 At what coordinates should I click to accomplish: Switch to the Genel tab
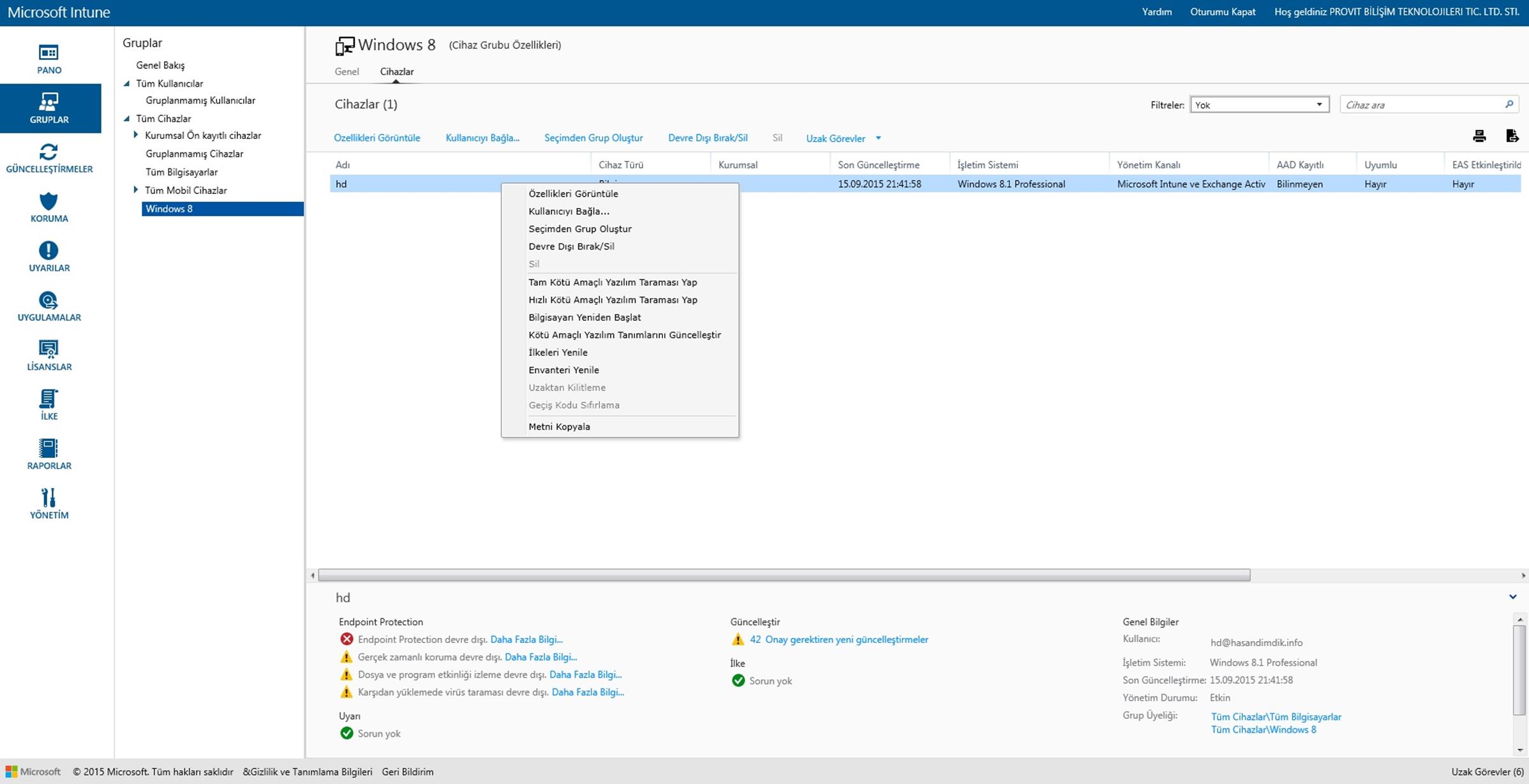(x=347, y=71)
